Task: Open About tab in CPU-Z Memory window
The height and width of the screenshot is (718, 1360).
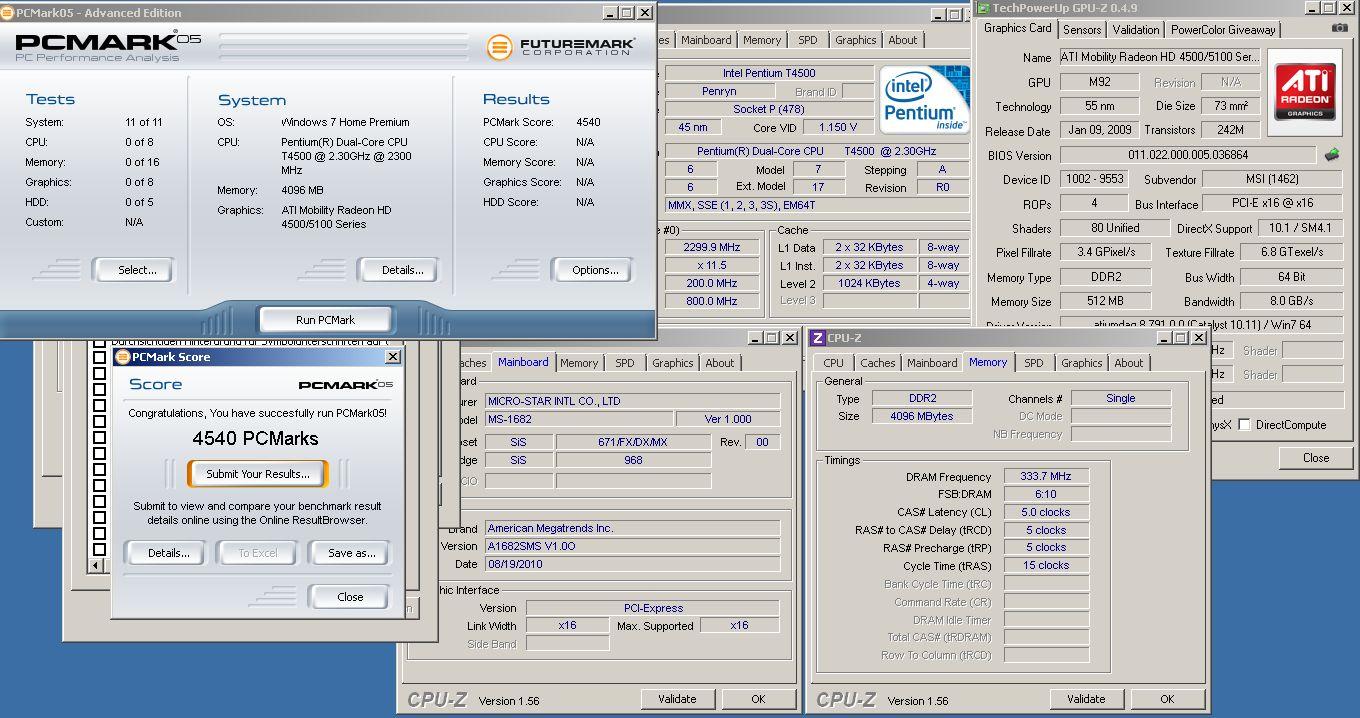Action: (x=1129, y=363)
